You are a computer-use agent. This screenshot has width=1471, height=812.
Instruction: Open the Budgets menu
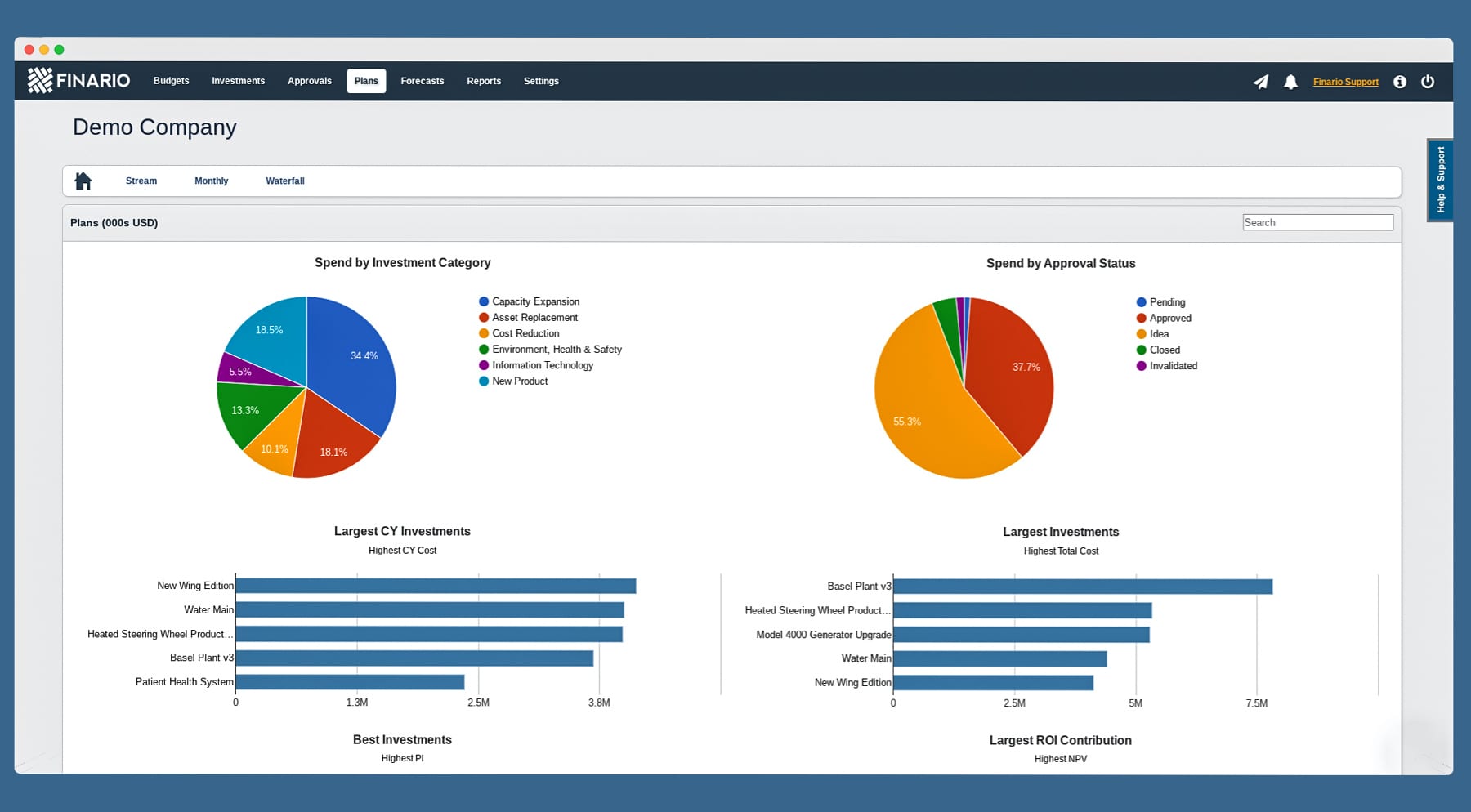(172, 81)
